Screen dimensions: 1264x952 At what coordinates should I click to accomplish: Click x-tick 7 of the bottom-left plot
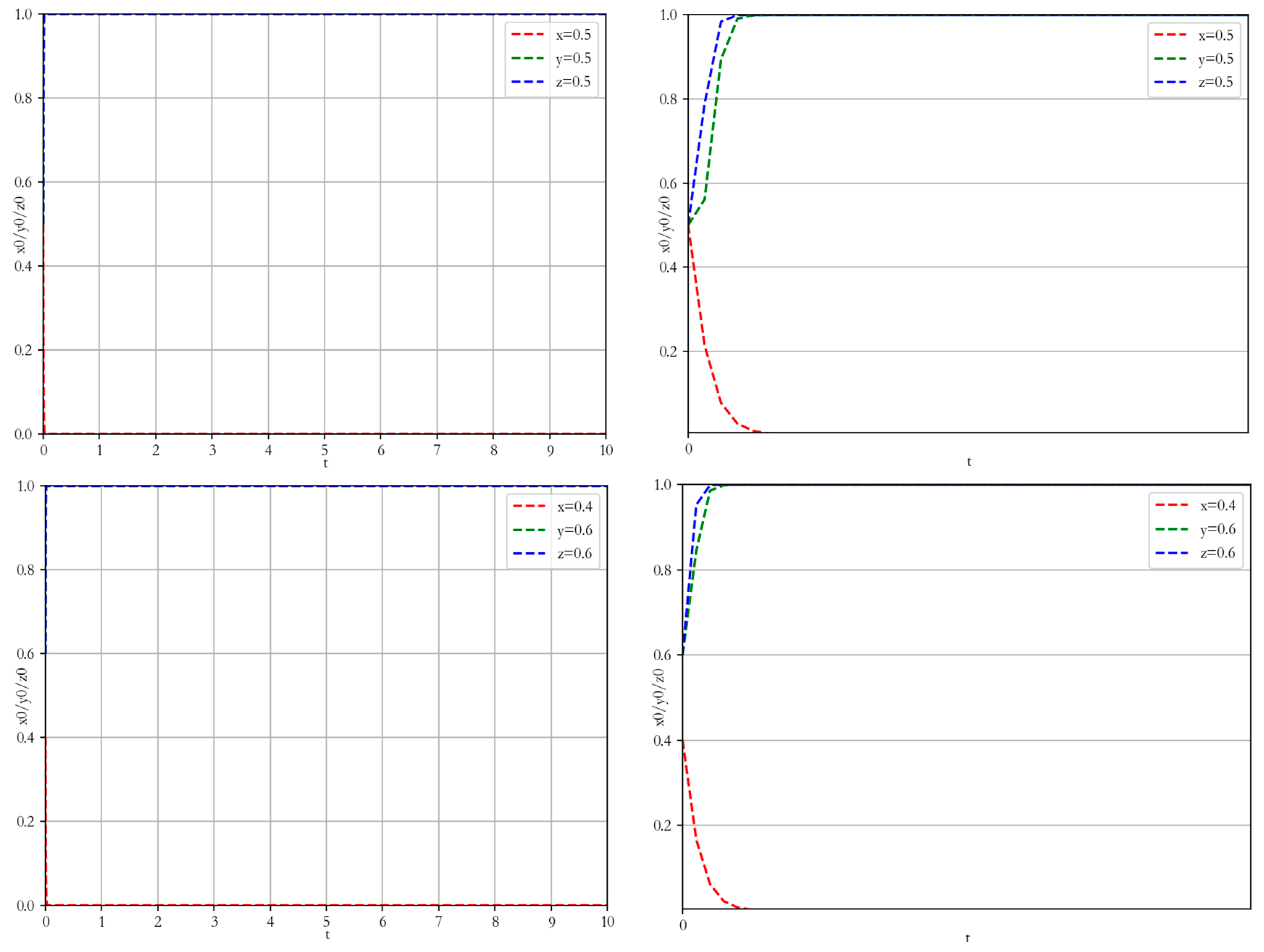point(439,922)
